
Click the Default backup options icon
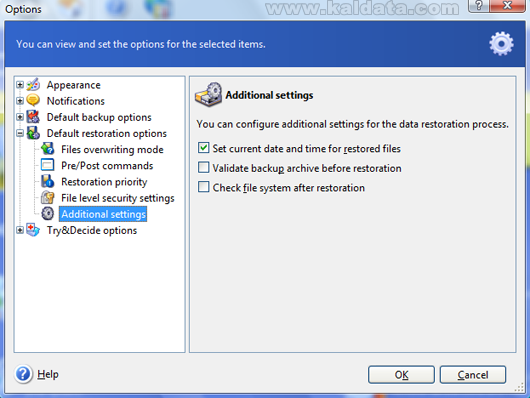tap(33, 117)
